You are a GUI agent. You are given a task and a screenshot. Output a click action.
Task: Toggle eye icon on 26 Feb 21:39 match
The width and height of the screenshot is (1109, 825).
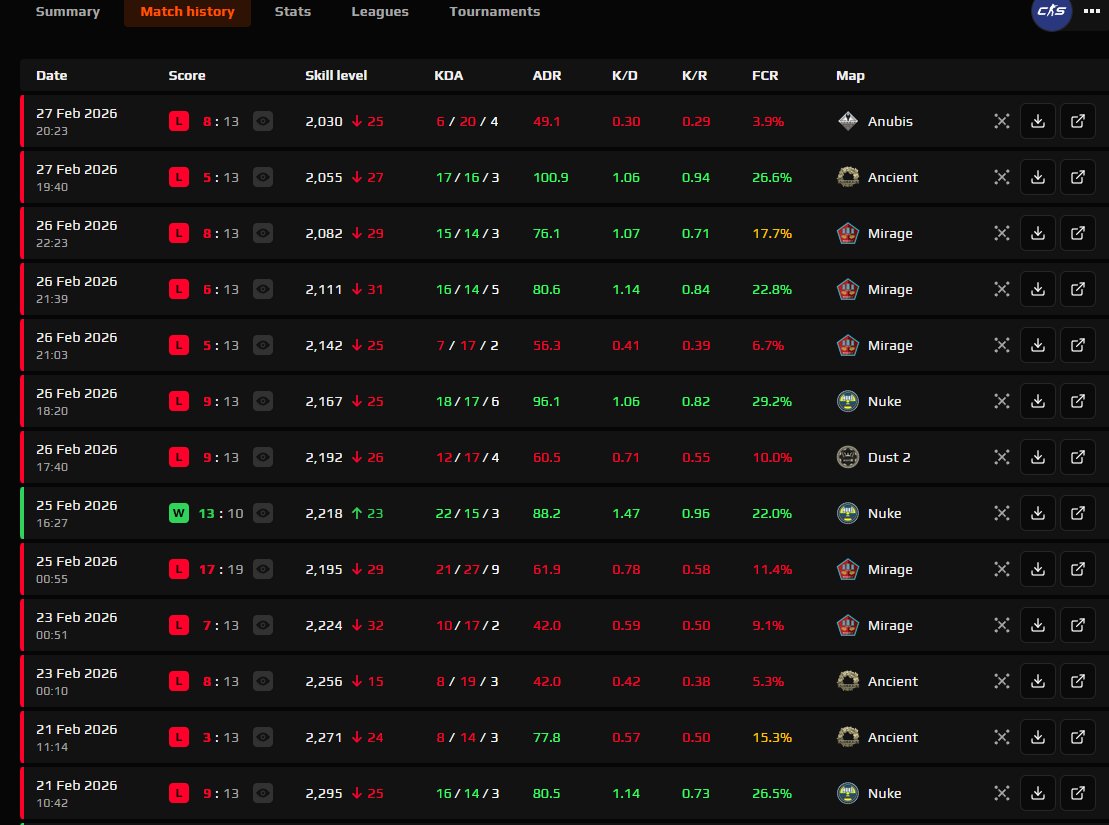point(262,289)
